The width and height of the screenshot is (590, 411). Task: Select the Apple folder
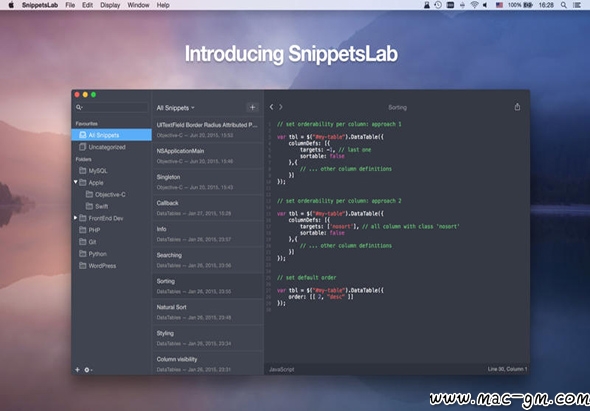point(111,183)
